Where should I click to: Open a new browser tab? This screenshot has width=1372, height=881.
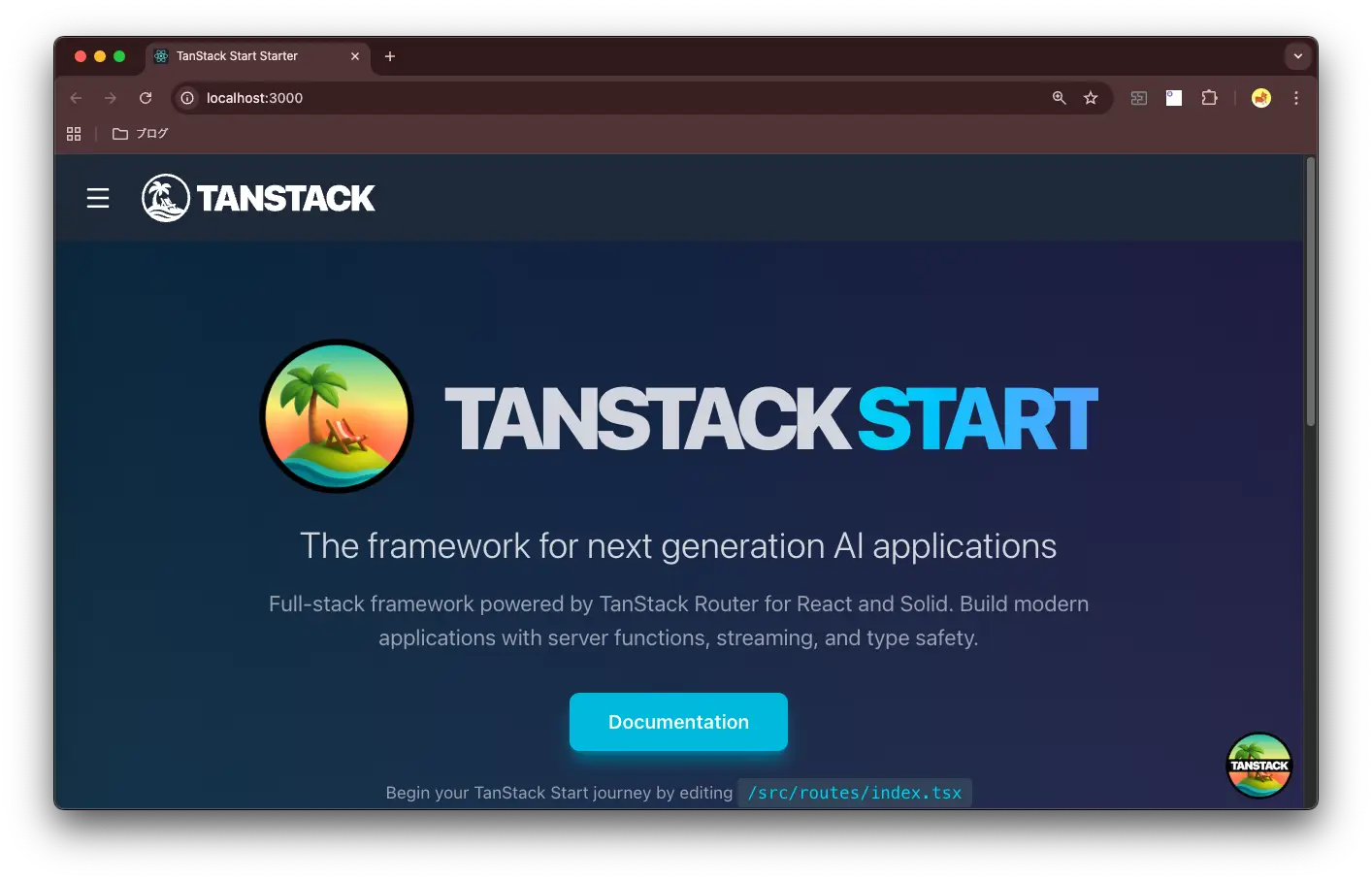coord(390,56)
